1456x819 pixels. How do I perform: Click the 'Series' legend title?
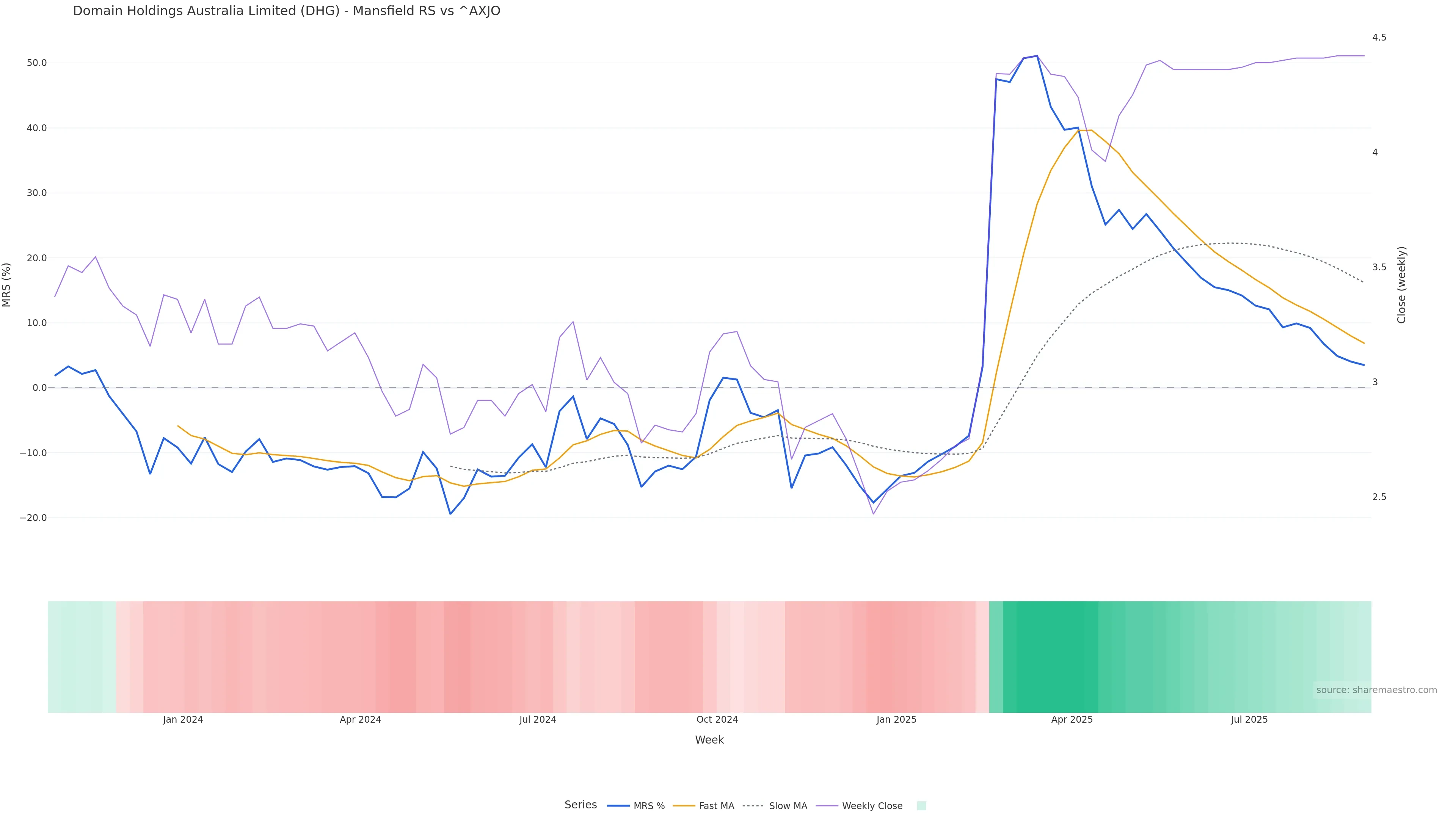[581, 805]
